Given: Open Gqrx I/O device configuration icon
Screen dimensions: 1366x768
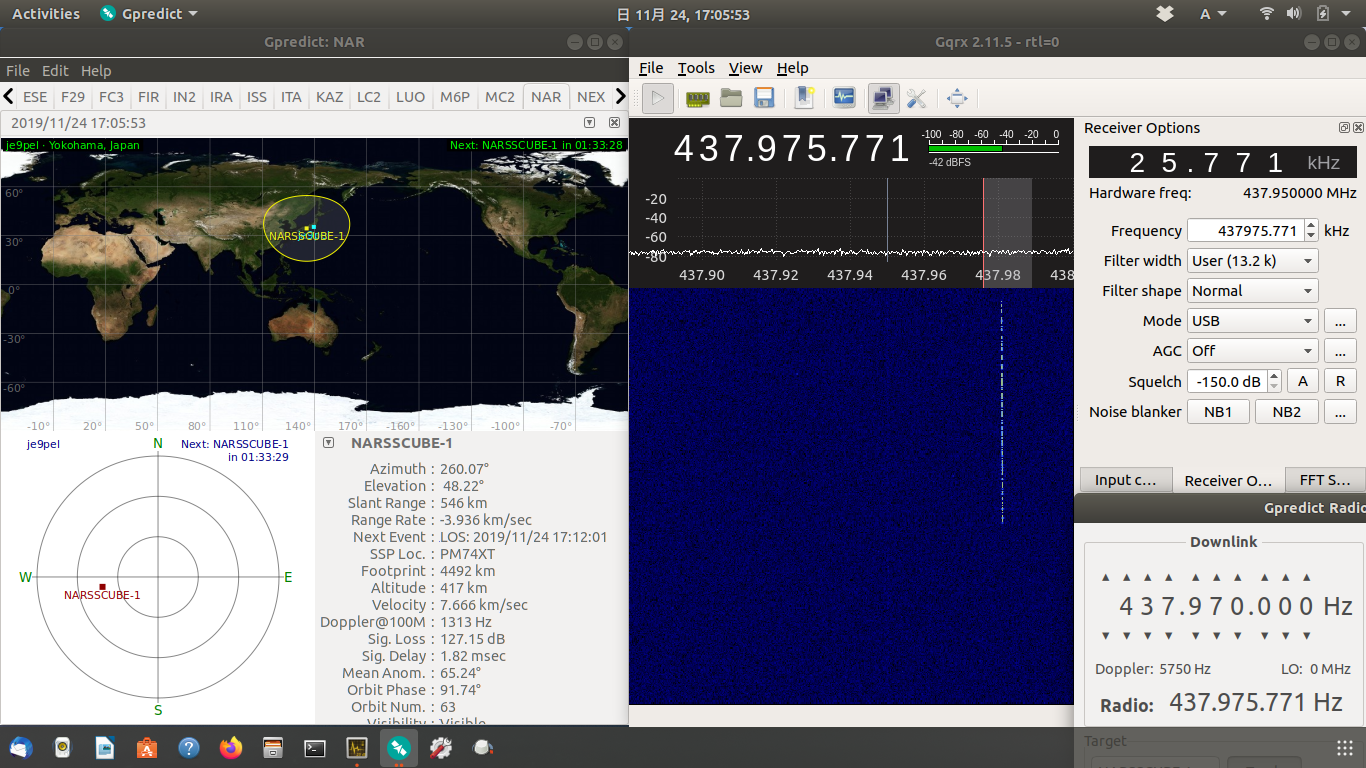Looking at the screenshot, I should (697, 98).
